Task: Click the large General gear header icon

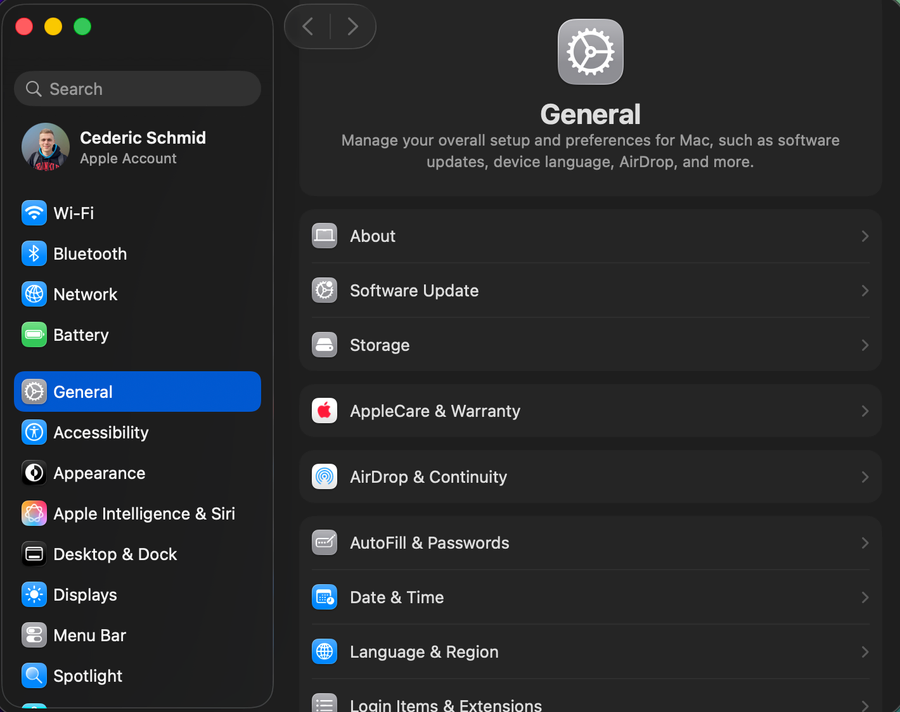Action: [591, 52]
